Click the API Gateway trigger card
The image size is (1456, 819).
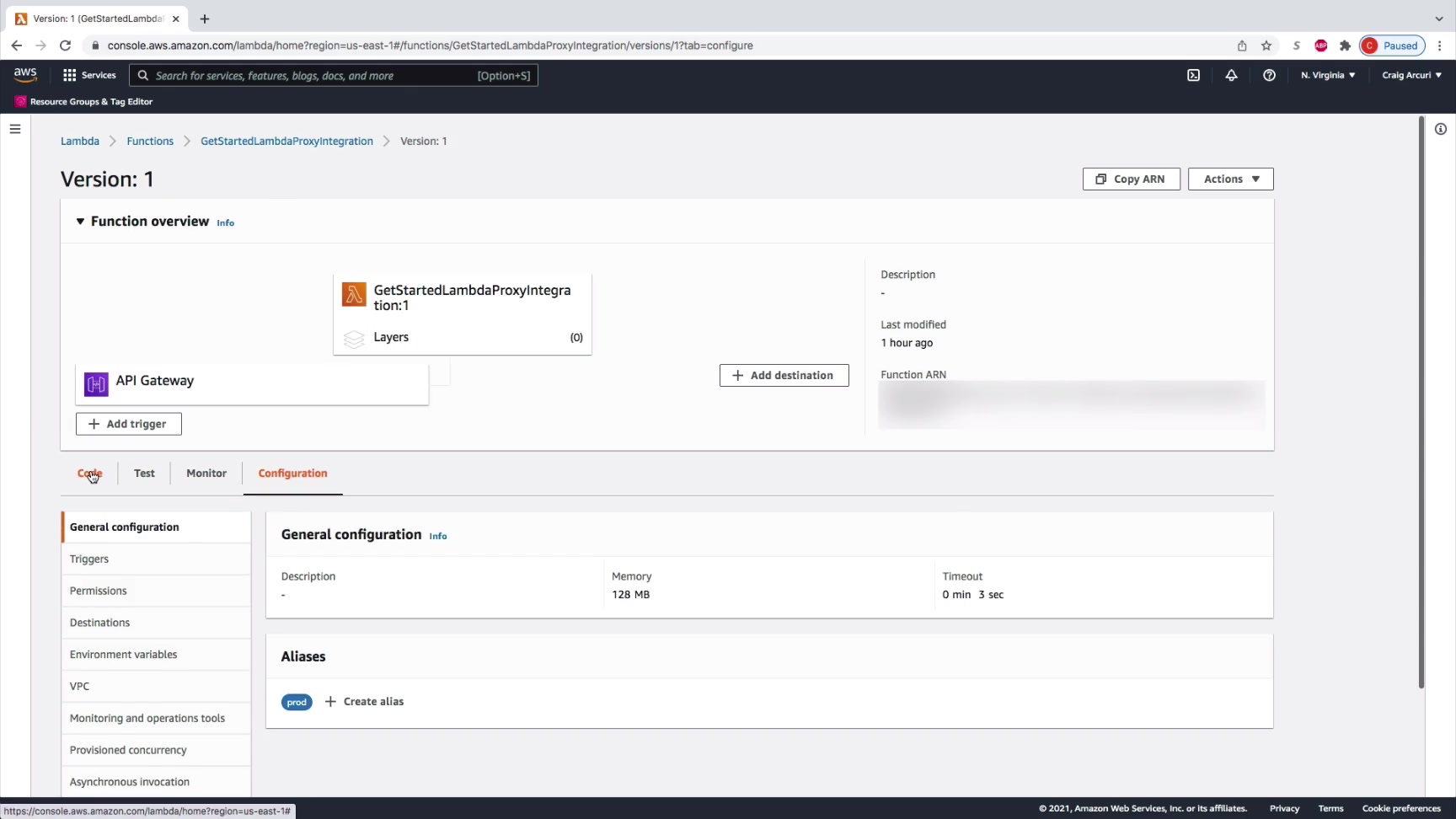[252, 384]
